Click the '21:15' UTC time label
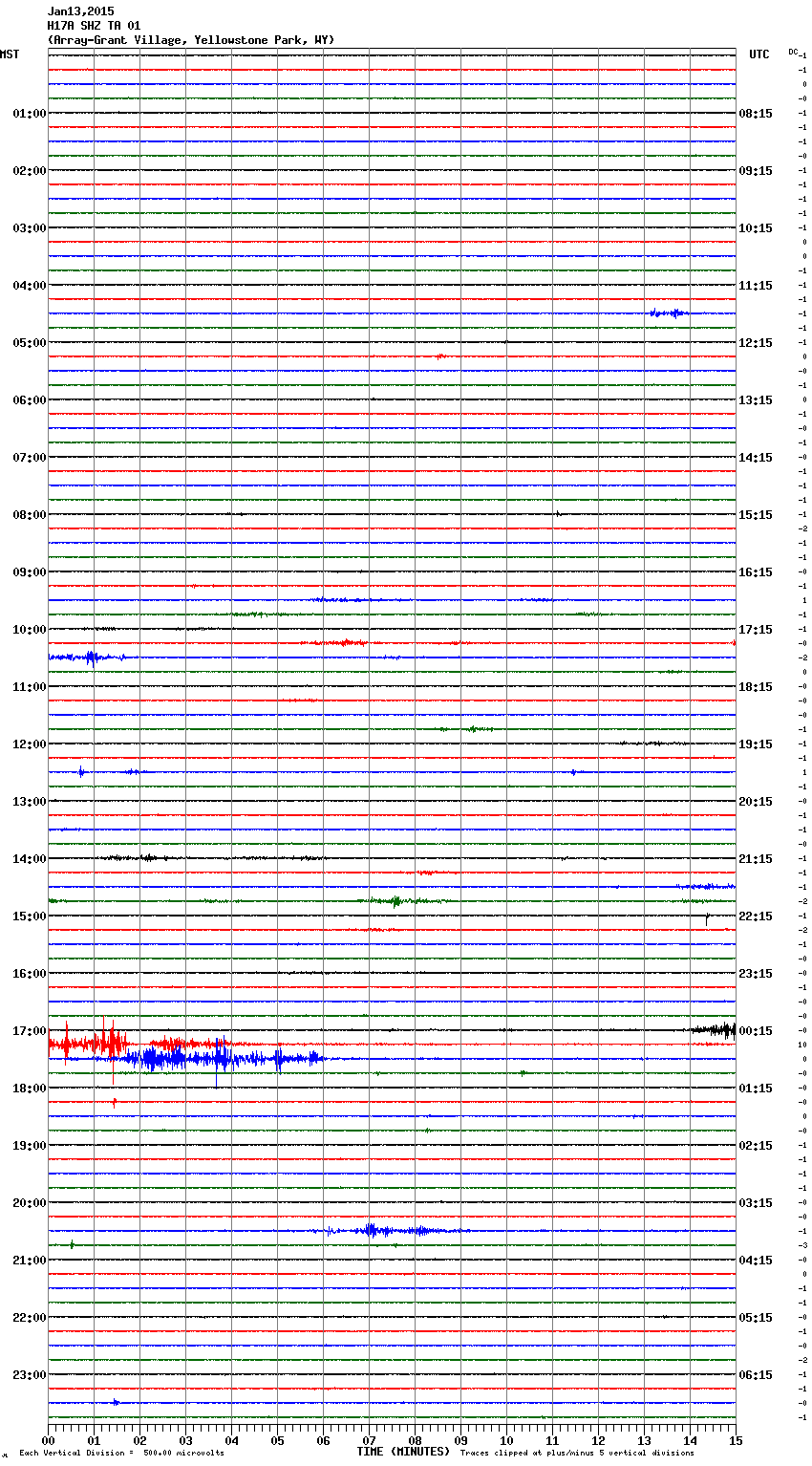Image resolution: width=812 pixels, height=1466 pixels. pyautogui.click(x=756, y=859)
